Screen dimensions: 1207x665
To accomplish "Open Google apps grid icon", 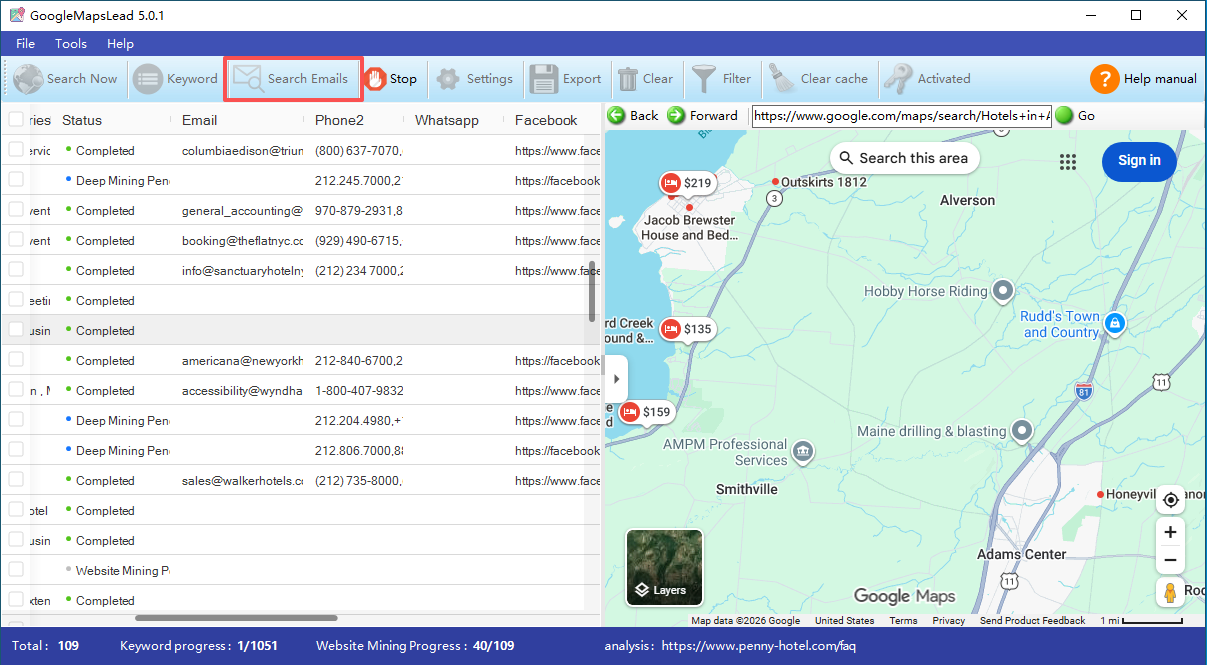I will click(x=1068, y=162).
